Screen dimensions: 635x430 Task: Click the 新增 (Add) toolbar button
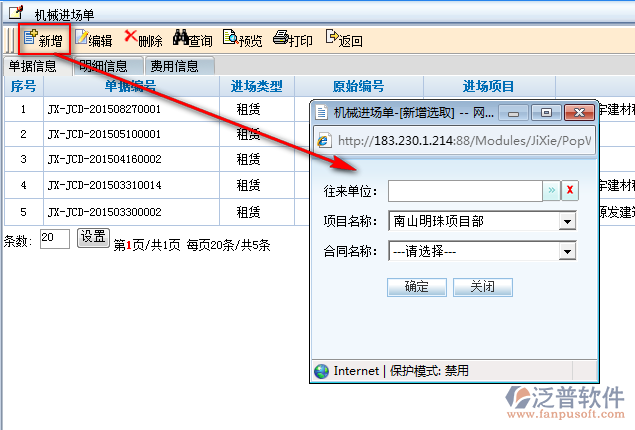[44, 40]
